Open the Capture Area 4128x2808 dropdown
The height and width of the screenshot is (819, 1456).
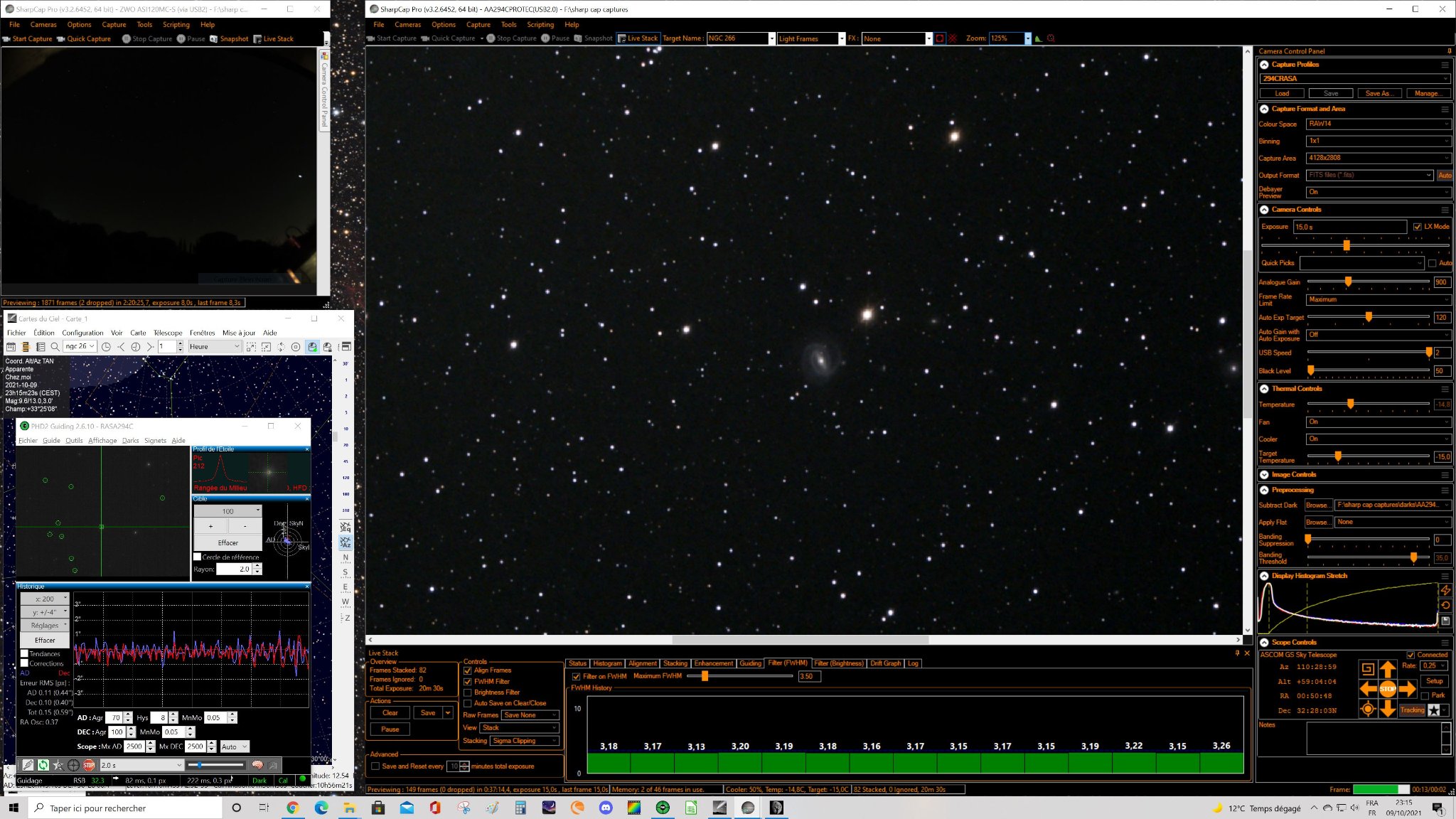pyautogui.click(x=1378, y=158)
